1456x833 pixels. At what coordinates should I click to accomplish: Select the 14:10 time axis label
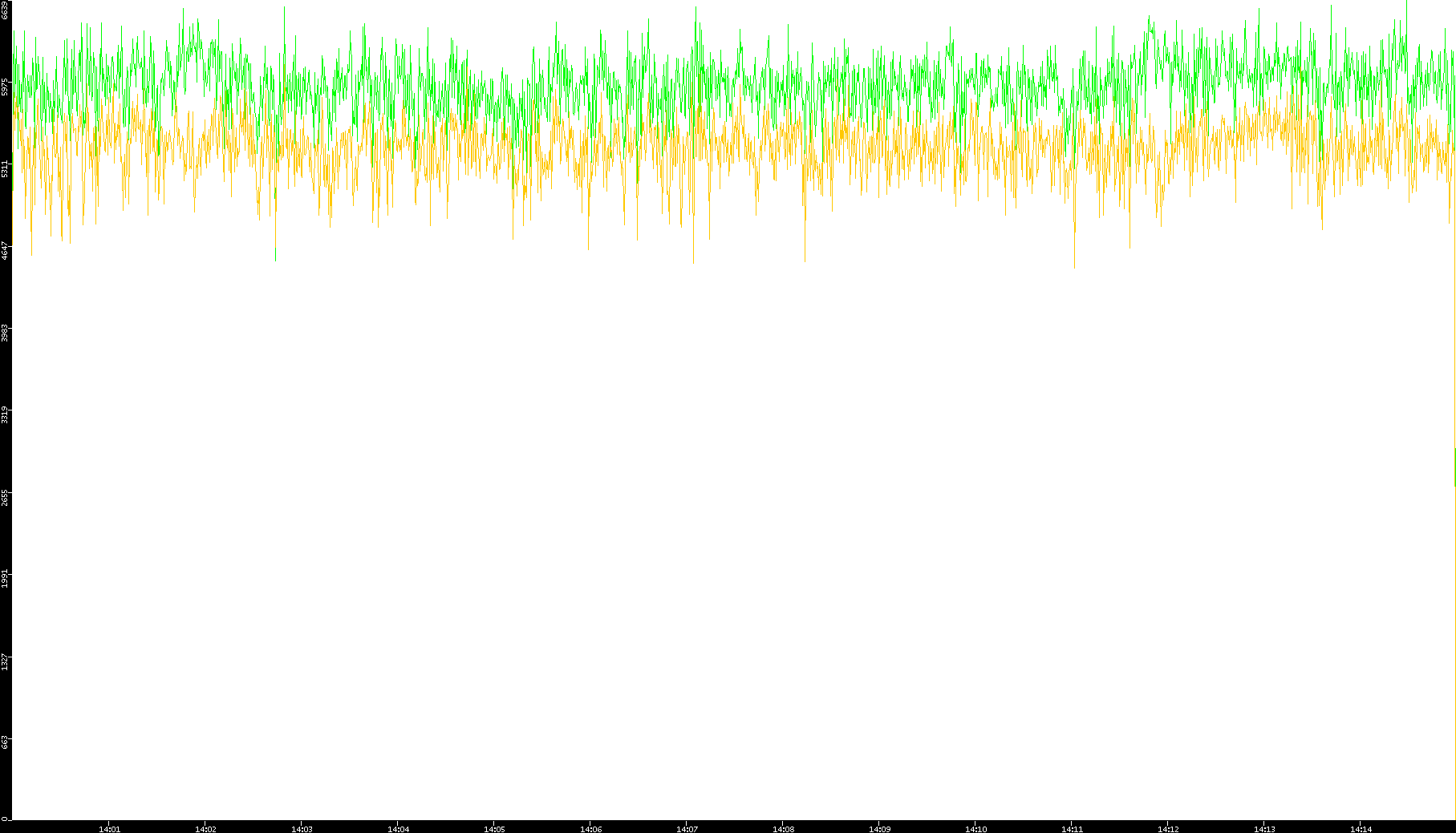click(x=975, y=829)
